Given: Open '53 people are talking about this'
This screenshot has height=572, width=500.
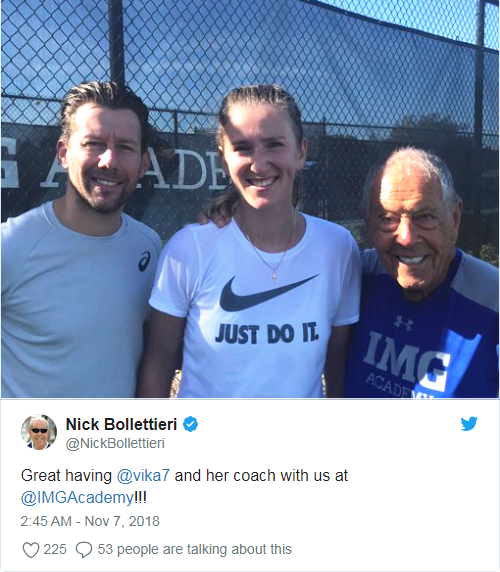Looking at the screenshot, I should pyautogui.click(x=194, y=549).
